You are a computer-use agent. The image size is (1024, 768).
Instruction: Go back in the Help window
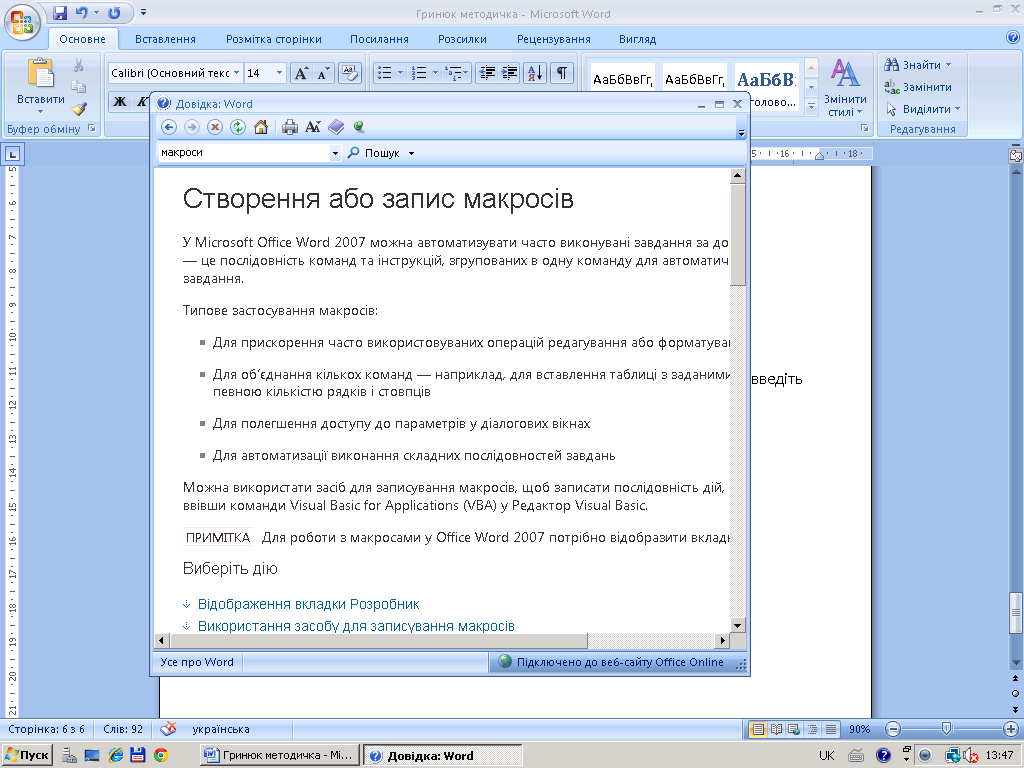coord(168,127)
